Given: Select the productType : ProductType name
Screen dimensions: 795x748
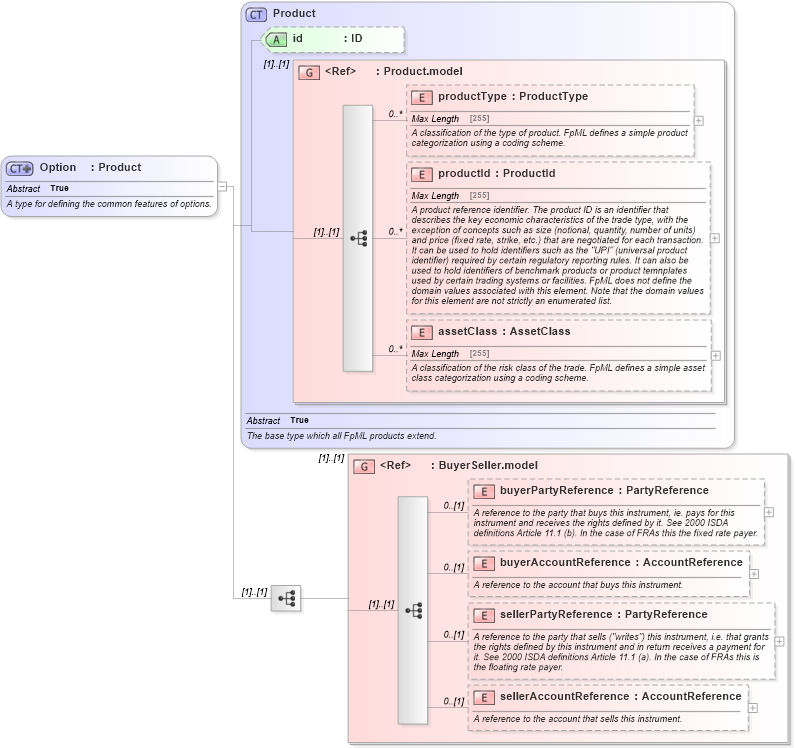Looking at the screenshot, I should [x=513, y=96].
